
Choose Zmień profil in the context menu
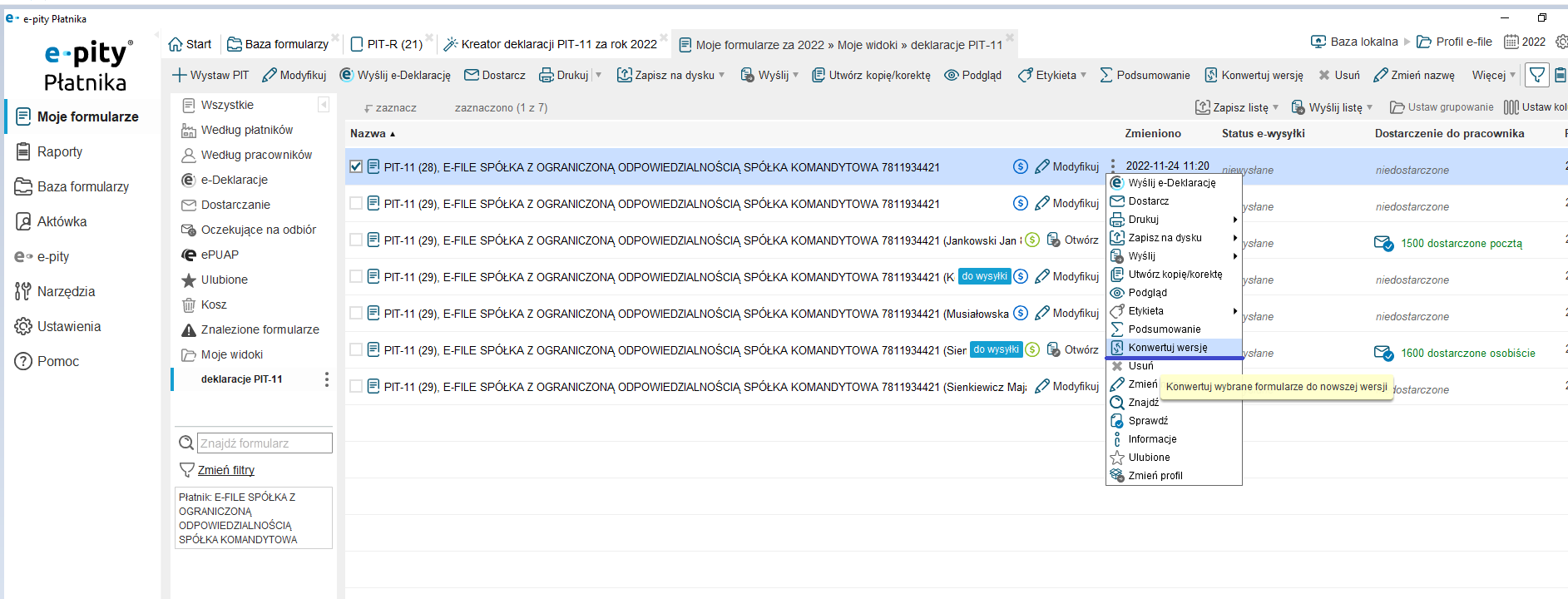tap(1174, 476)
